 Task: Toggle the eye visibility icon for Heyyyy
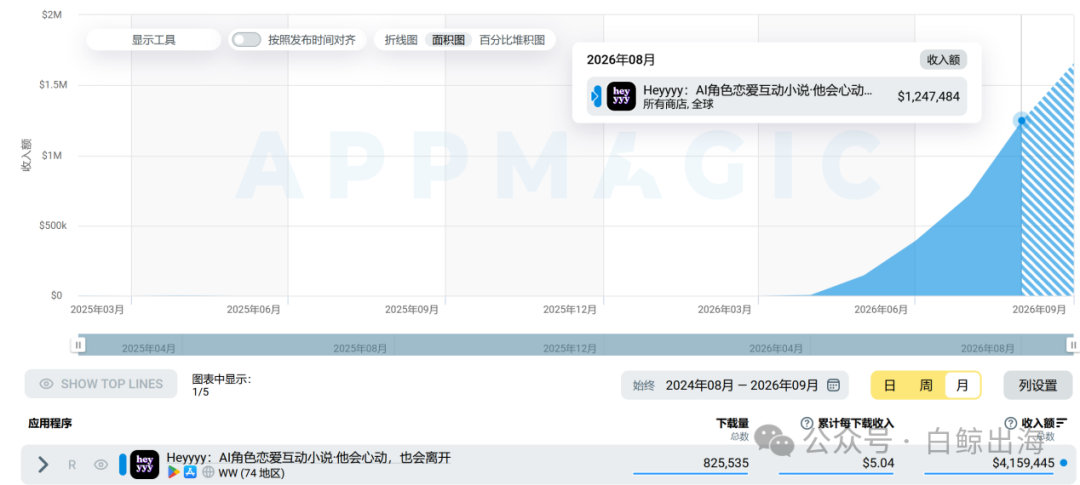point(101,464)
